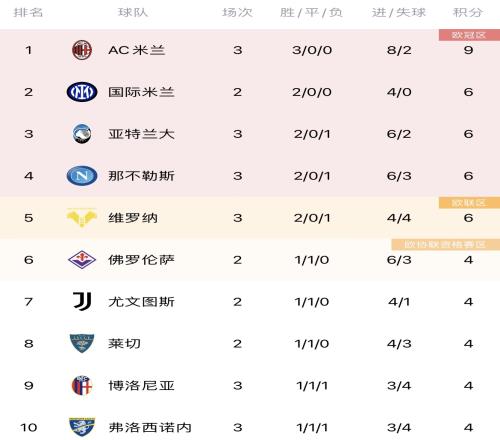The height and width of the screenshot is (440, 500).
Task: Click the 积分 column header
Action: 468,13
